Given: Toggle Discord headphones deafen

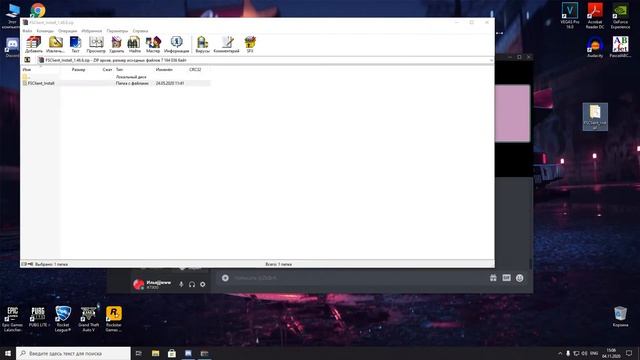Looking at the screenshot, I should click(192, 284).
